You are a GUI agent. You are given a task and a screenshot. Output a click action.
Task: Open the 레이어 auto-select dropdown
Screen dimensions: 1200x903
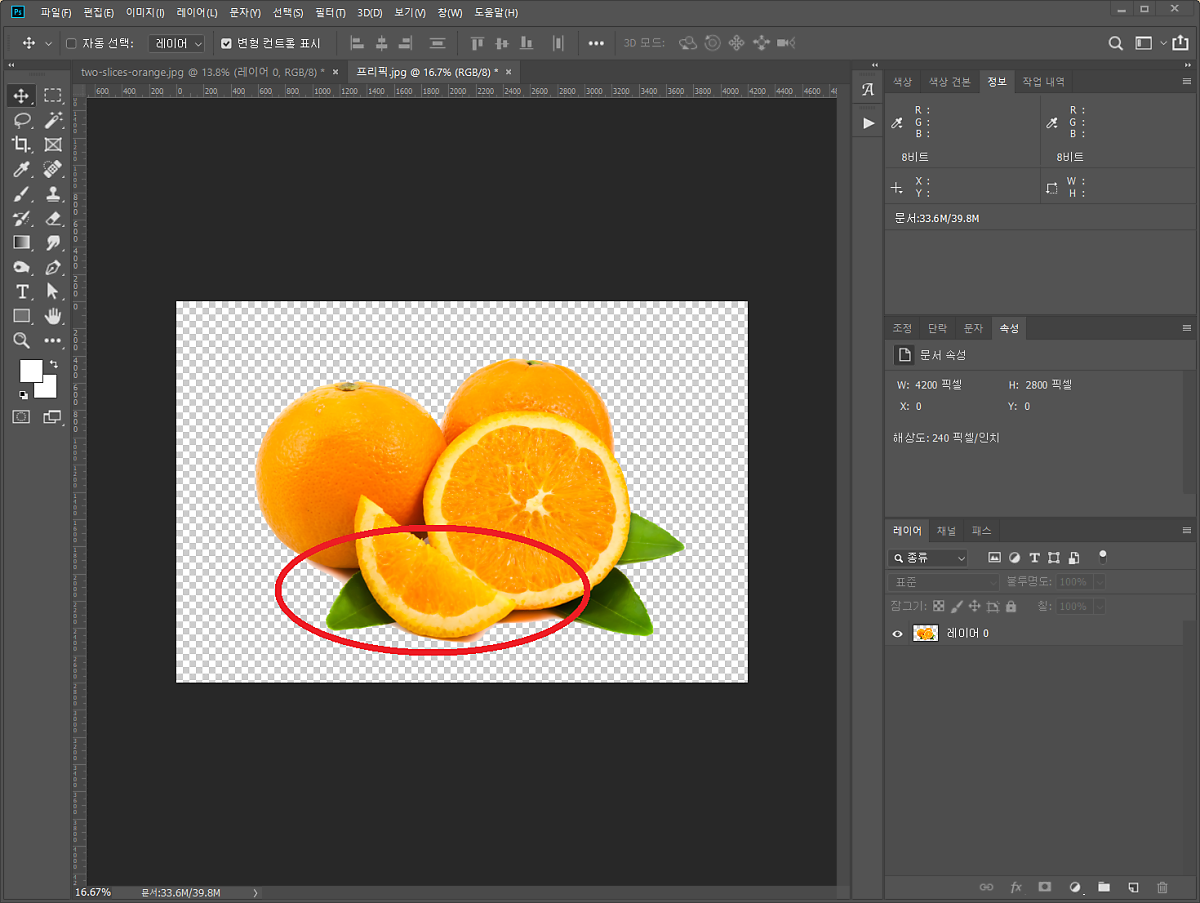coord(176,44)
